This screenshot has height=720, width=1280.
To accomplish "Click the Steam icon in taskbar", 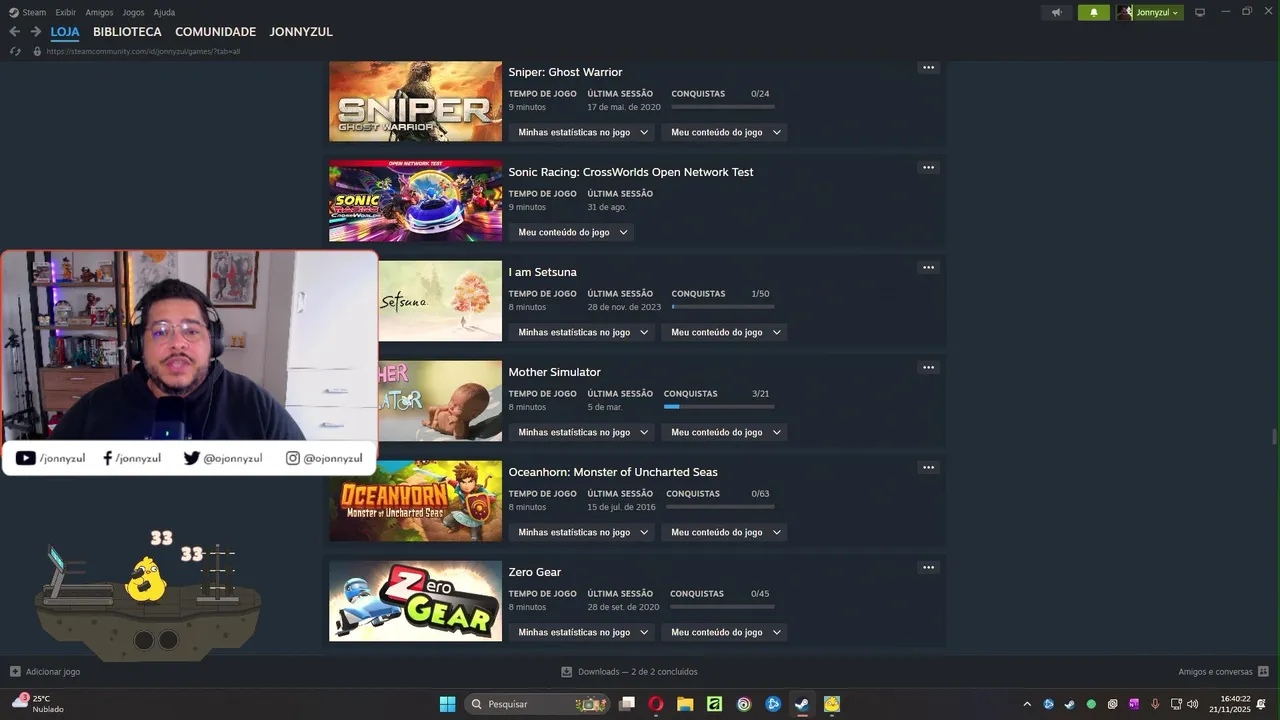I will (802, 704).
